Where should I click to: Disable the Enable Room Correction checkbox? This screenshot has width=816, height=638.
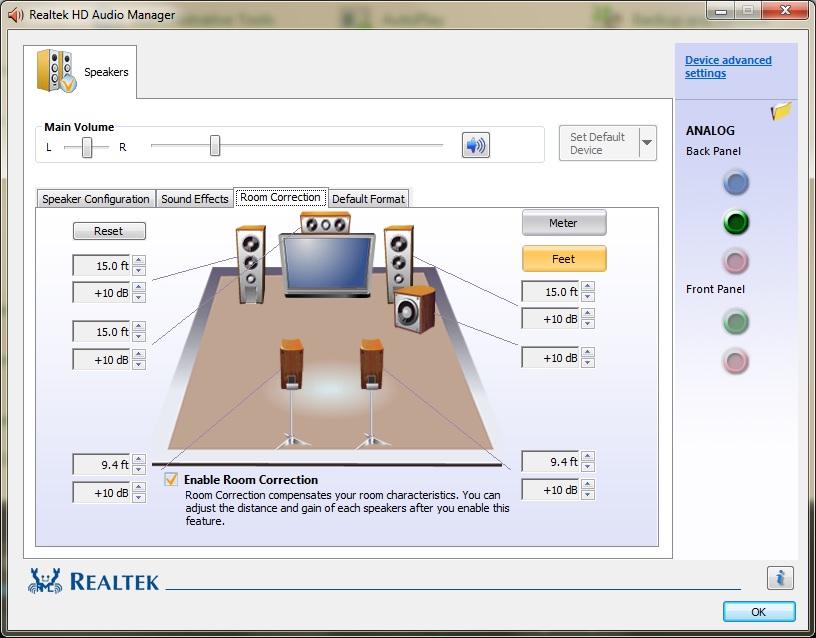click(x=172, y=480)
